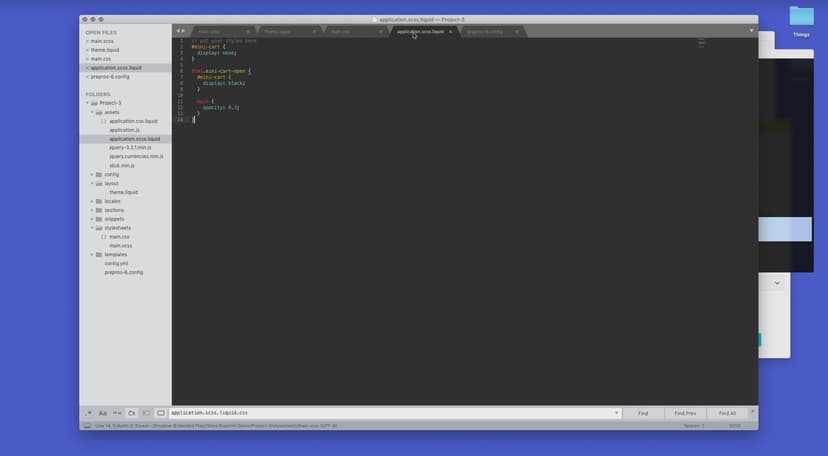Close main.scss in Open Files list
Image resolution: width=828 pixels, height=456 pixels.
(x=87, y=41)
